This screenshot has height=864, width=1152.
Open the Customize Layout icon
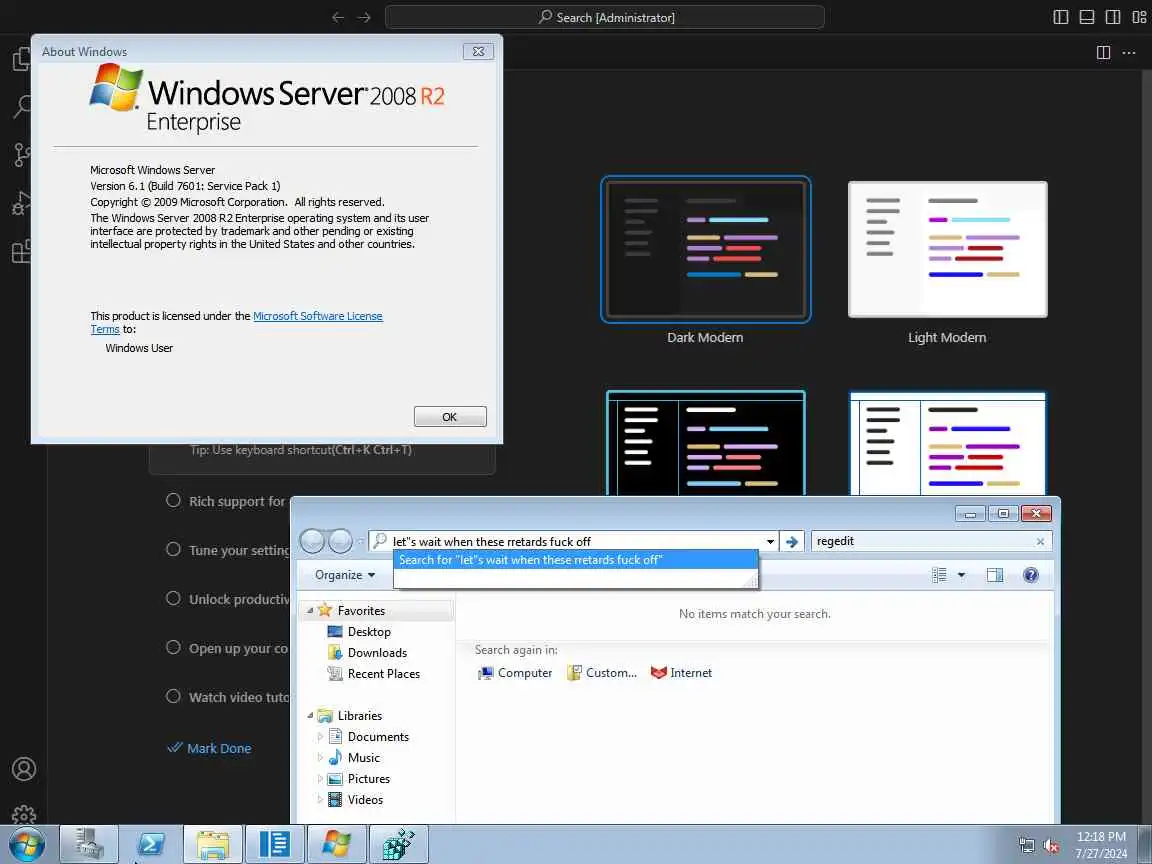coord(1140,17)
